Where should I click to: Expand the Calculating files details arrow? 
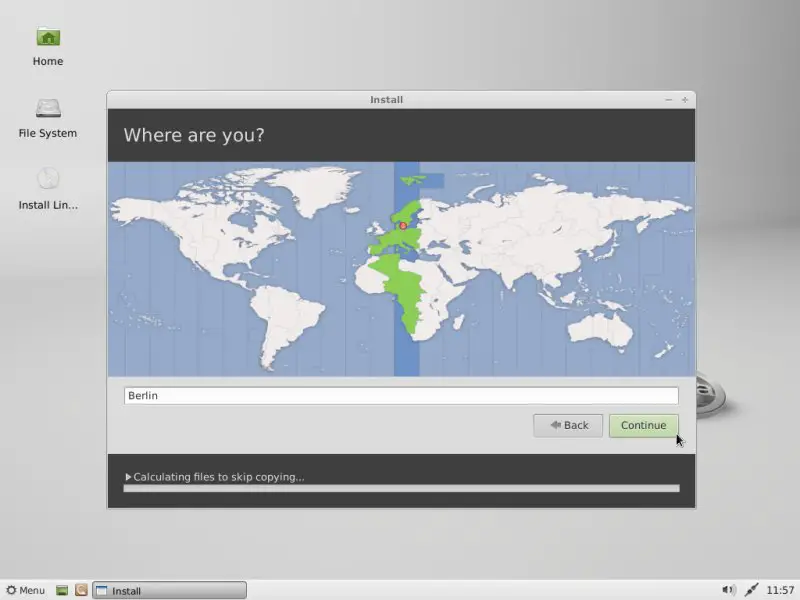pyautogui.click(x=128, y=477)
